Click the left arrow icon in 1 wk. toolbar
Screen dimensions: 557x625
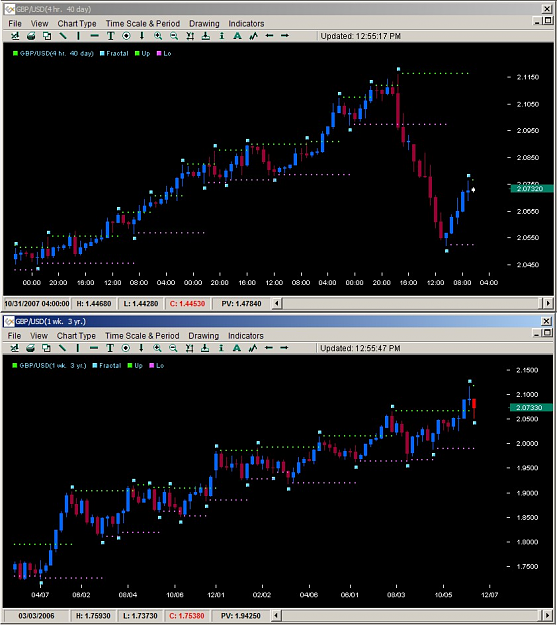(x=269, y=348)
